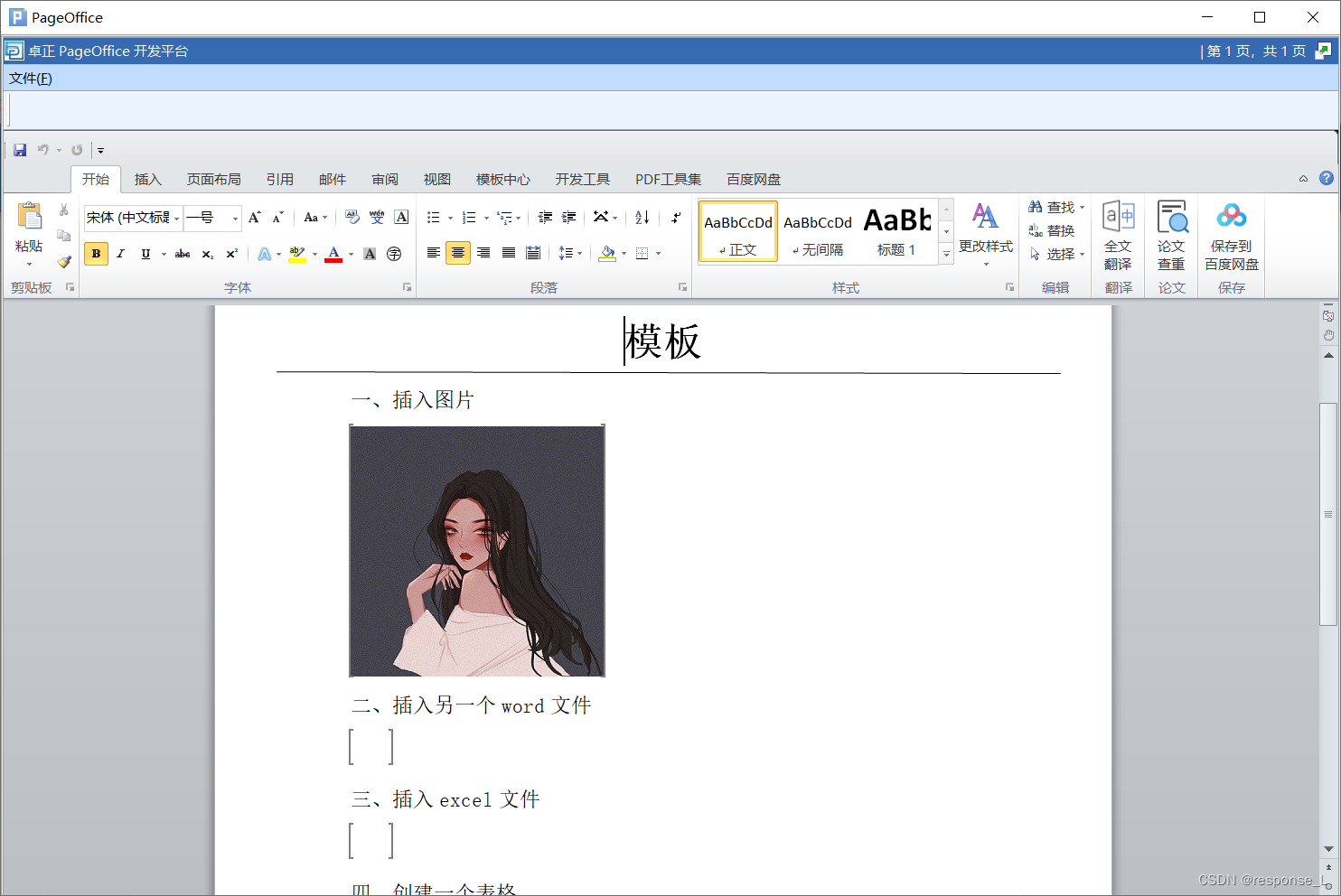
Task: Switch to the 插入 ribbon tab
Action: tap(147, 179)
